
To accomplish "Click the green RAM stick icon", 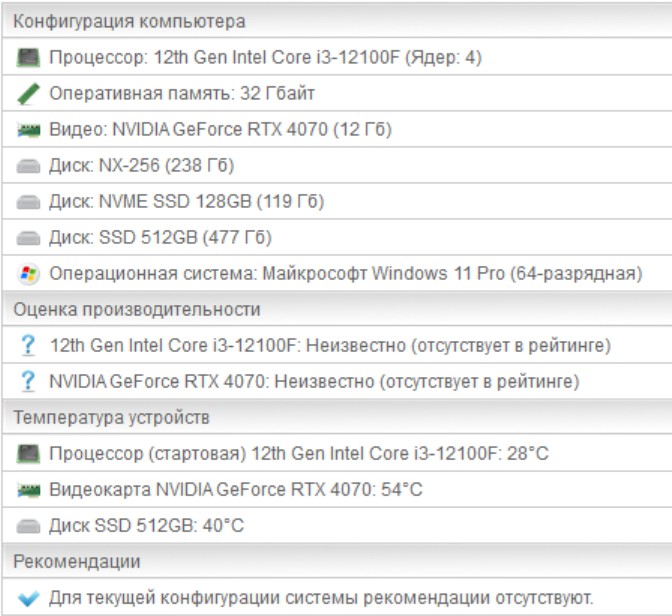I will [28, 93].
